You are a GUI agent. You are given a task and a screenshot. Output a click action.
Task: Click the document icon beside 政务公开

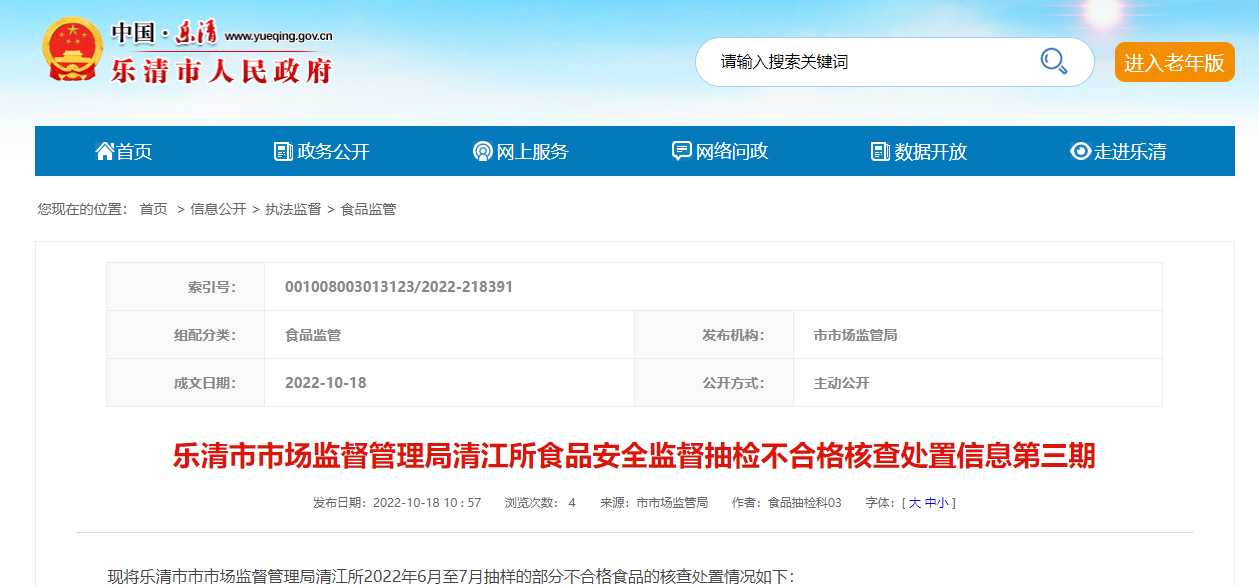coord(283,151)
